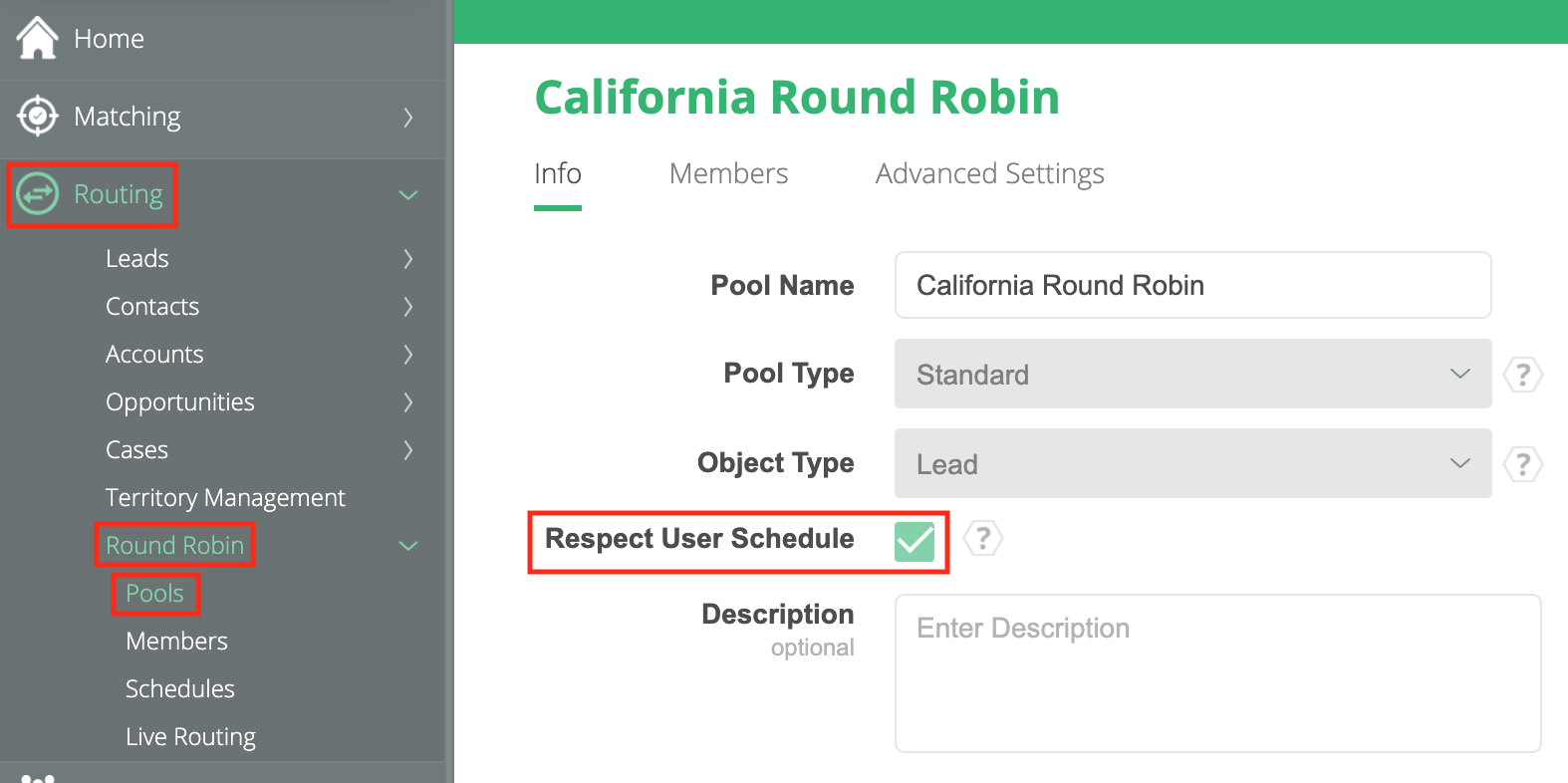
Task: Click the Home house icon
Action: pos(38,38)
